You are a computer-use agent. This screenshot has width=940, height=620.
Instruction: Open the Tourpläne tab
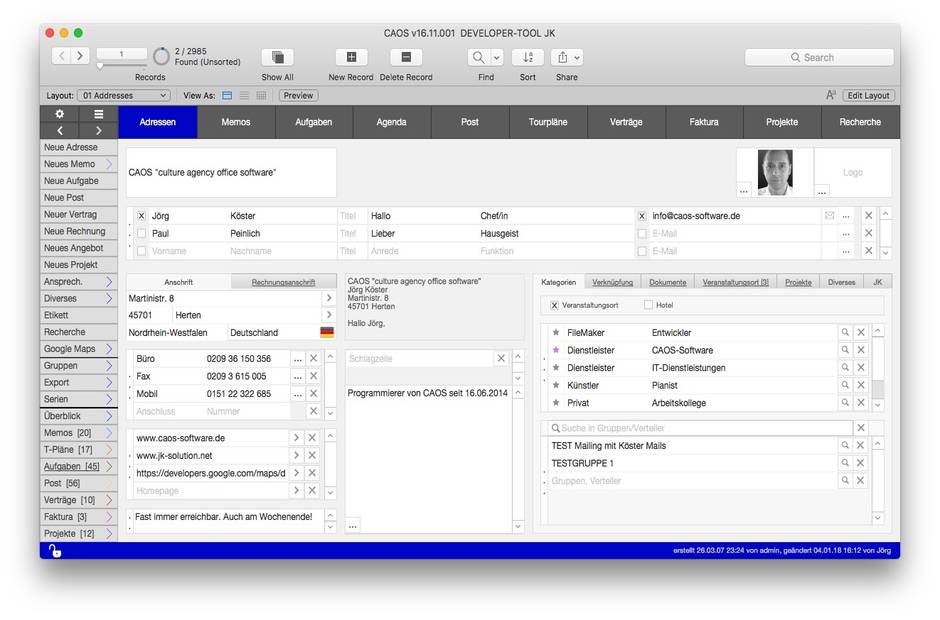coord(548,122)
